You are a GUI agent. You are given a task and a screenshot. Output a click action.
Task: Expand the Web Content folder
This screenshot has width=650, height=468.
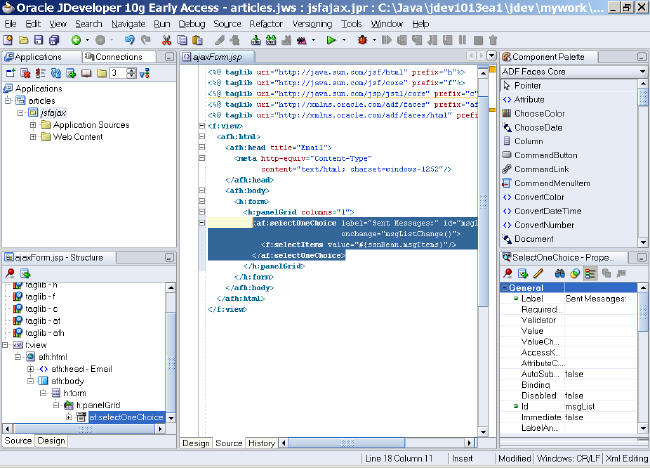(33, 137)
